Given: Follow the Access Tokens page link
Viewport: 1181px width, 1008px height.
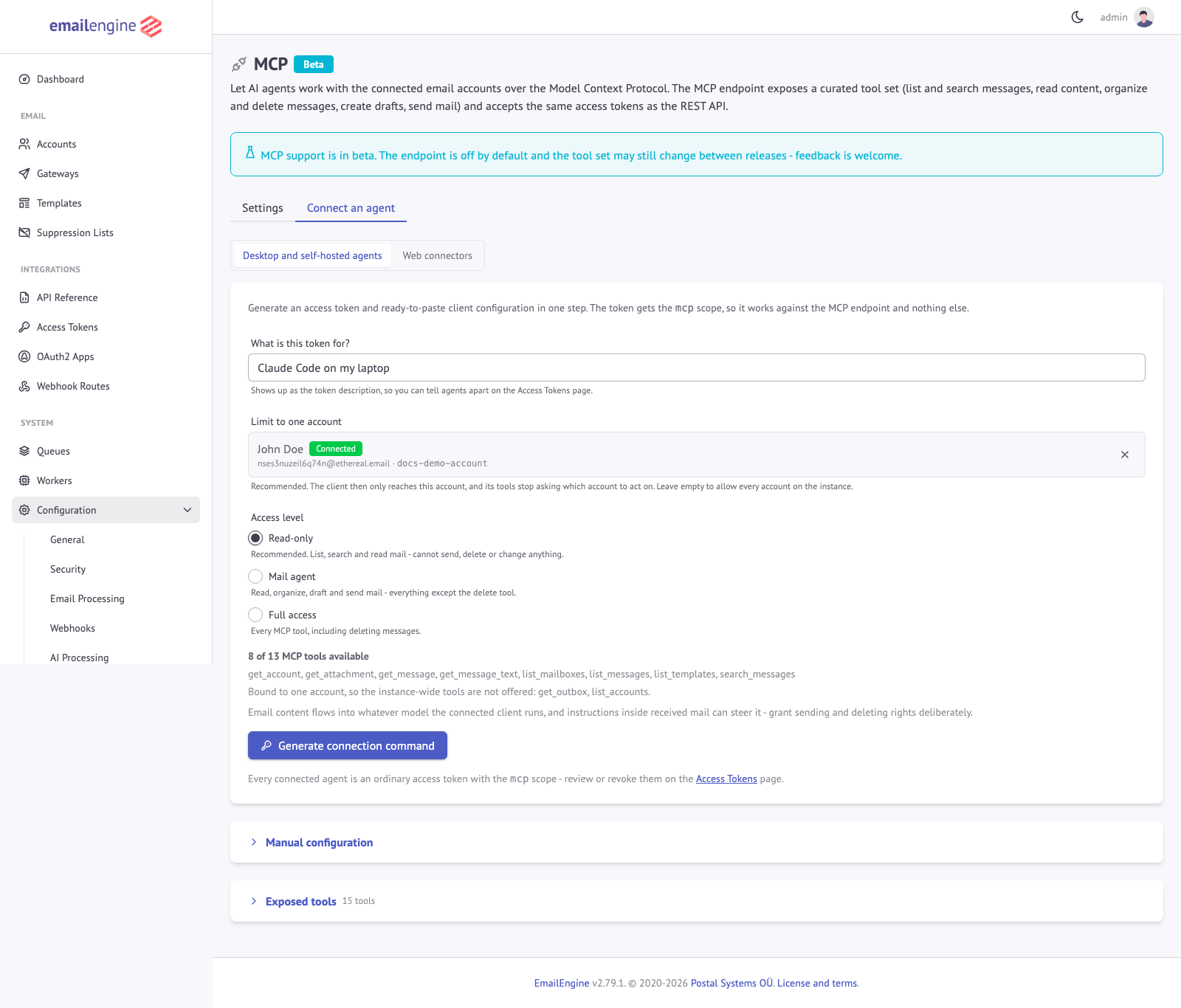Looking at the screenshot, I should pyautogui.click(x=726, y=779).
